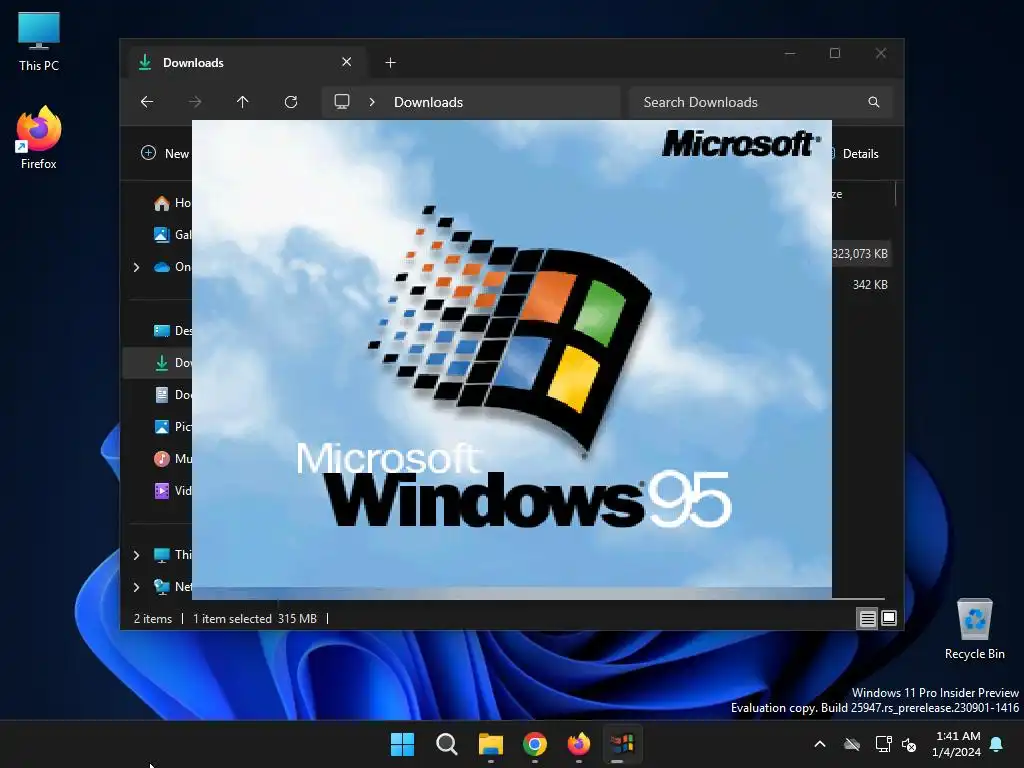
Task: Select OneDrive cloud icon in sidebar
Action: pyautogui.click(x=161, y=266)
